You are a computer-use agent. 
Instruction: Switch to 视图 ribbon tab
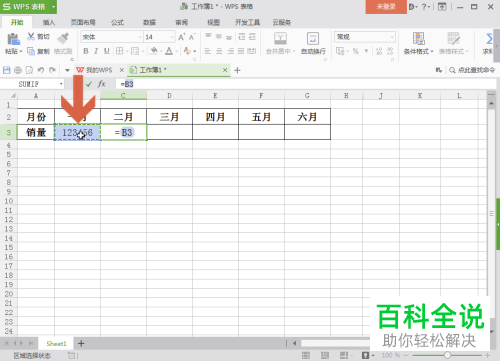(x=213, y=22)
